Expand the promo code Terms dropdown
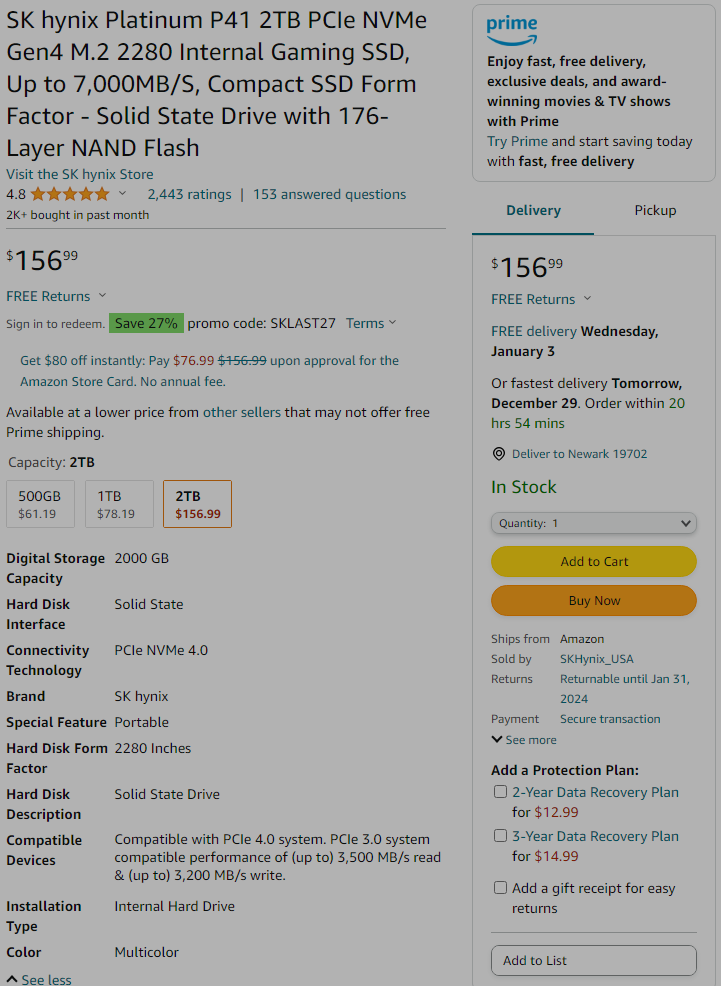The width and height of the screenshot is (721, 986). pyautogui.click(x=371, y=323)
